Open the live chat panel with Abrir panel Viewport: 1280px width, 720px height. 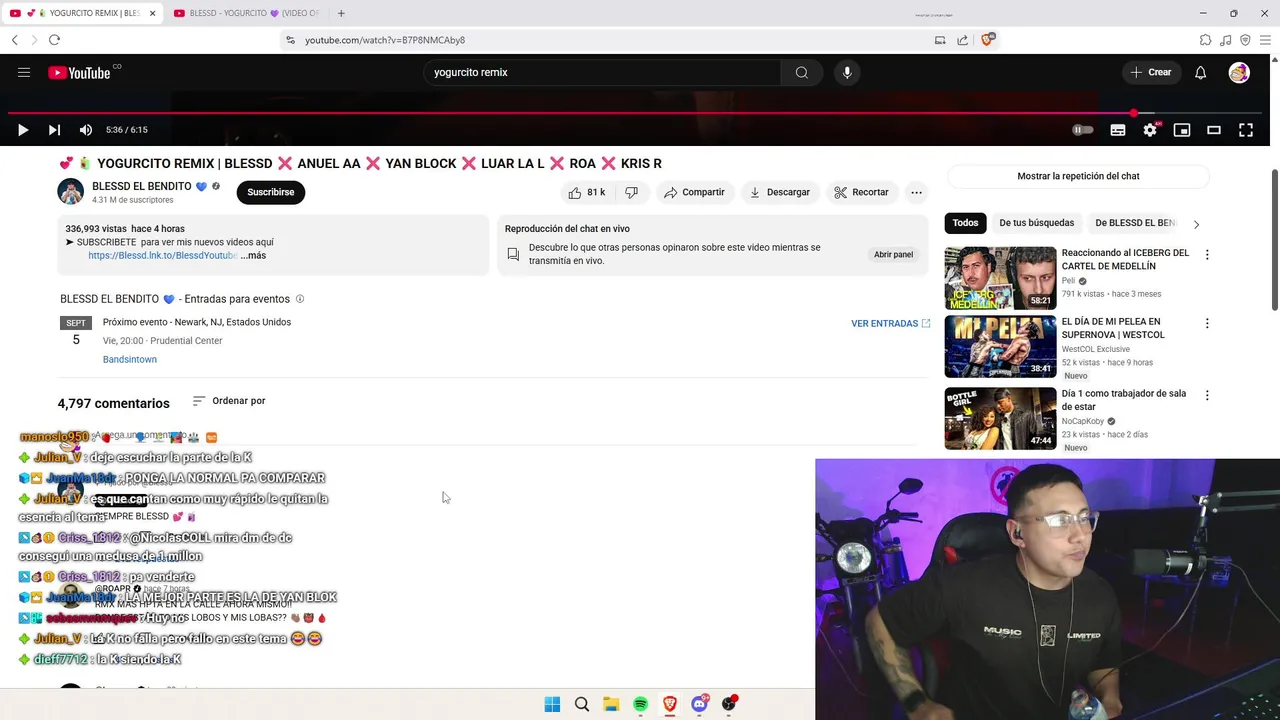pyautogui.click(x=893, y=255)
